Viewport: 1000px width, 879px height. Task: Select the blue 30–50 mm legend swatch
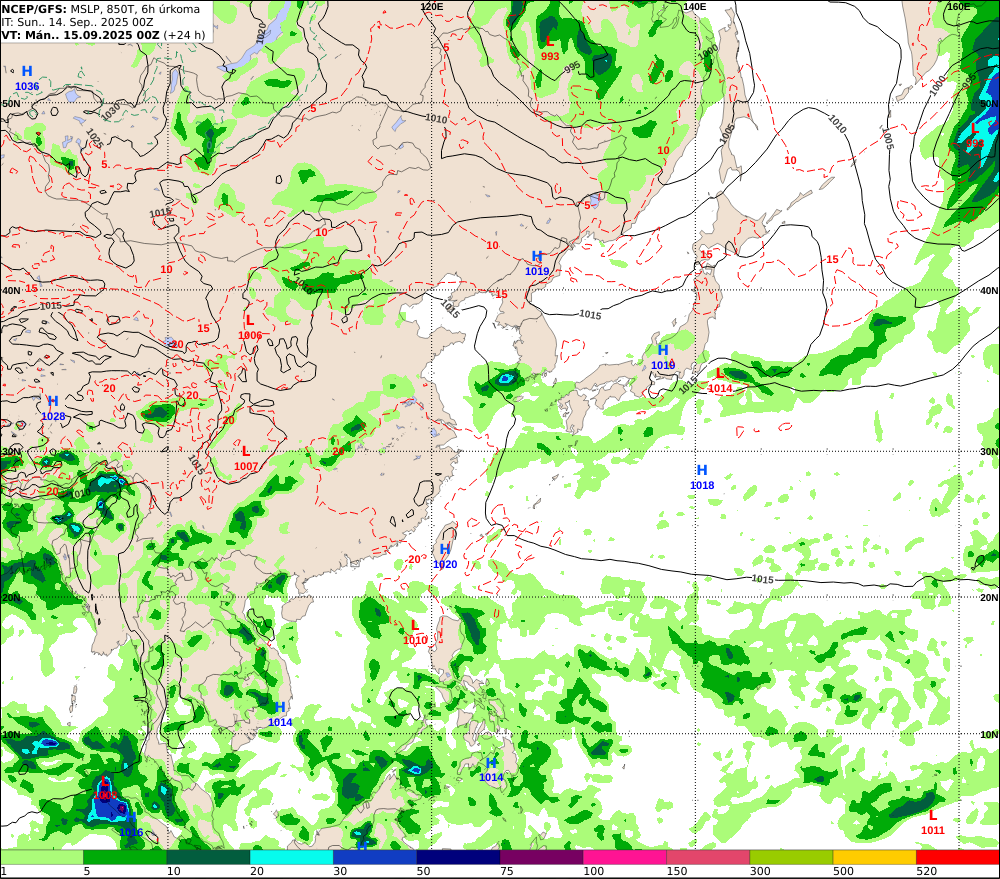coord(375,857)
